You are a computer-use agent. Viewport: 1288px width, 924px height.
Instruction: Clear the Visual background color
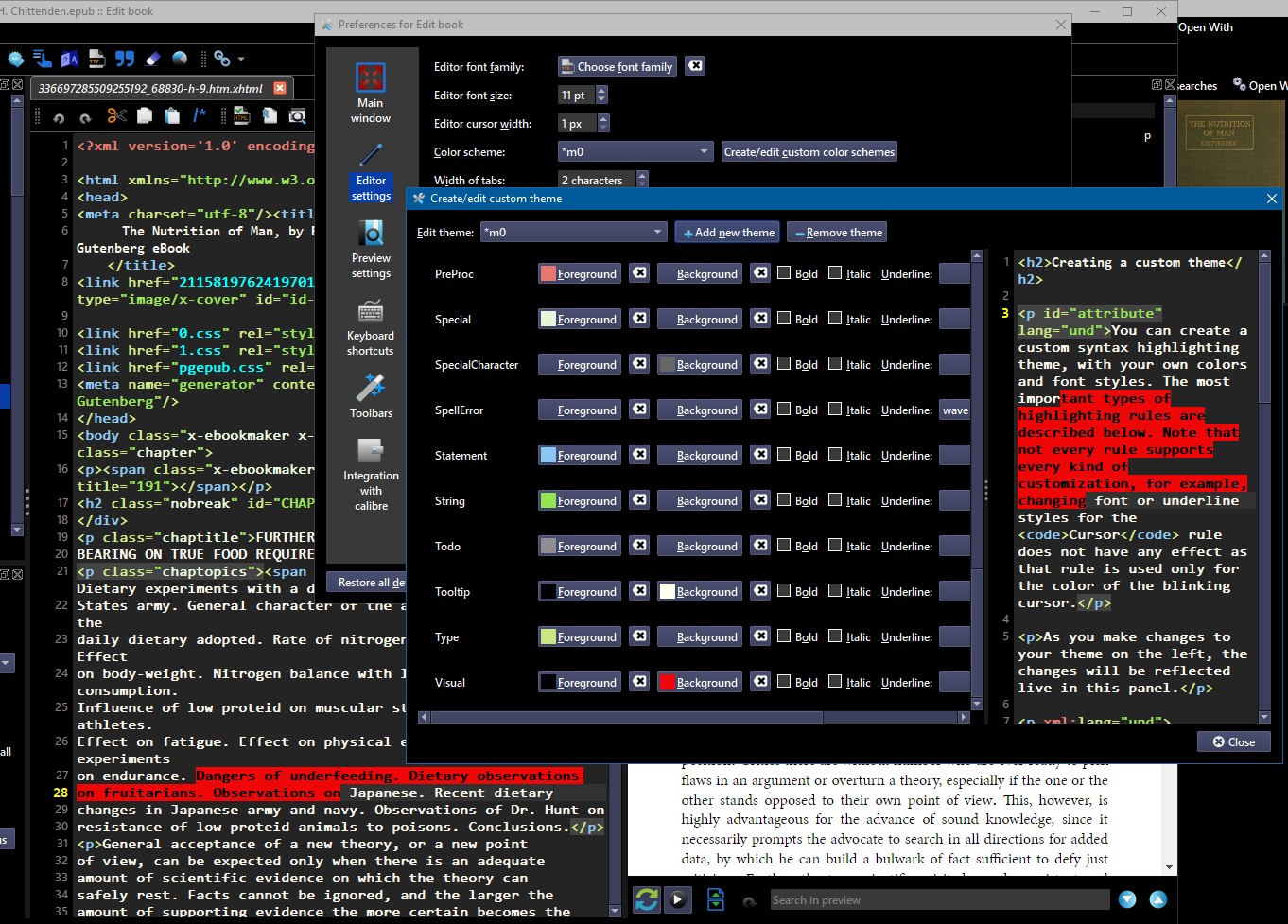(x=761, y=681)
